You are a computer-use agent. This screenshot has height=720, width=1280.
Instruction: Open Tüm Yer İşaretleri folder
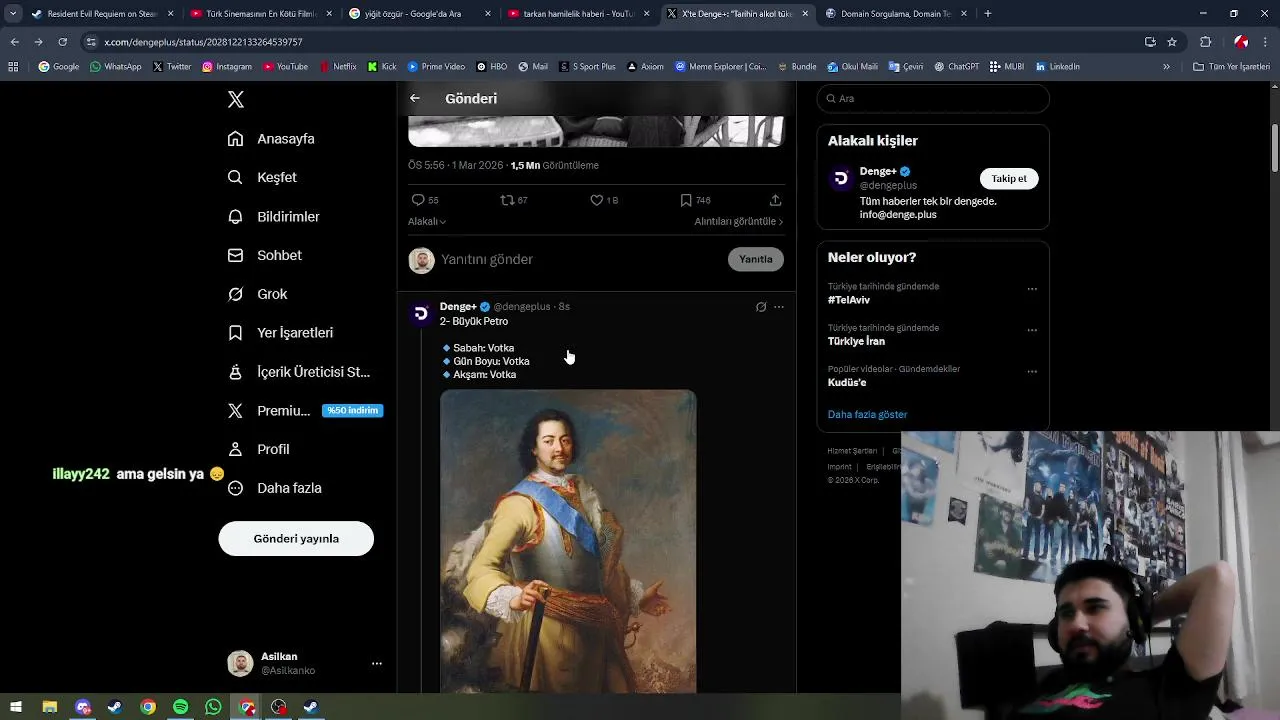pyautogui.click(x=1231, y=67)
